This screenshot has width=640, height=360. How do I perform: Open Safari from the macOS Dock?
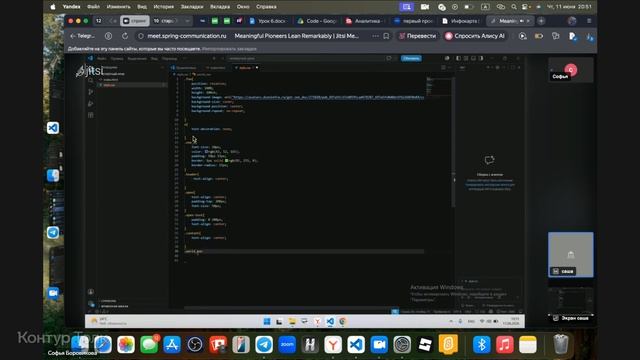click(102, 345)
